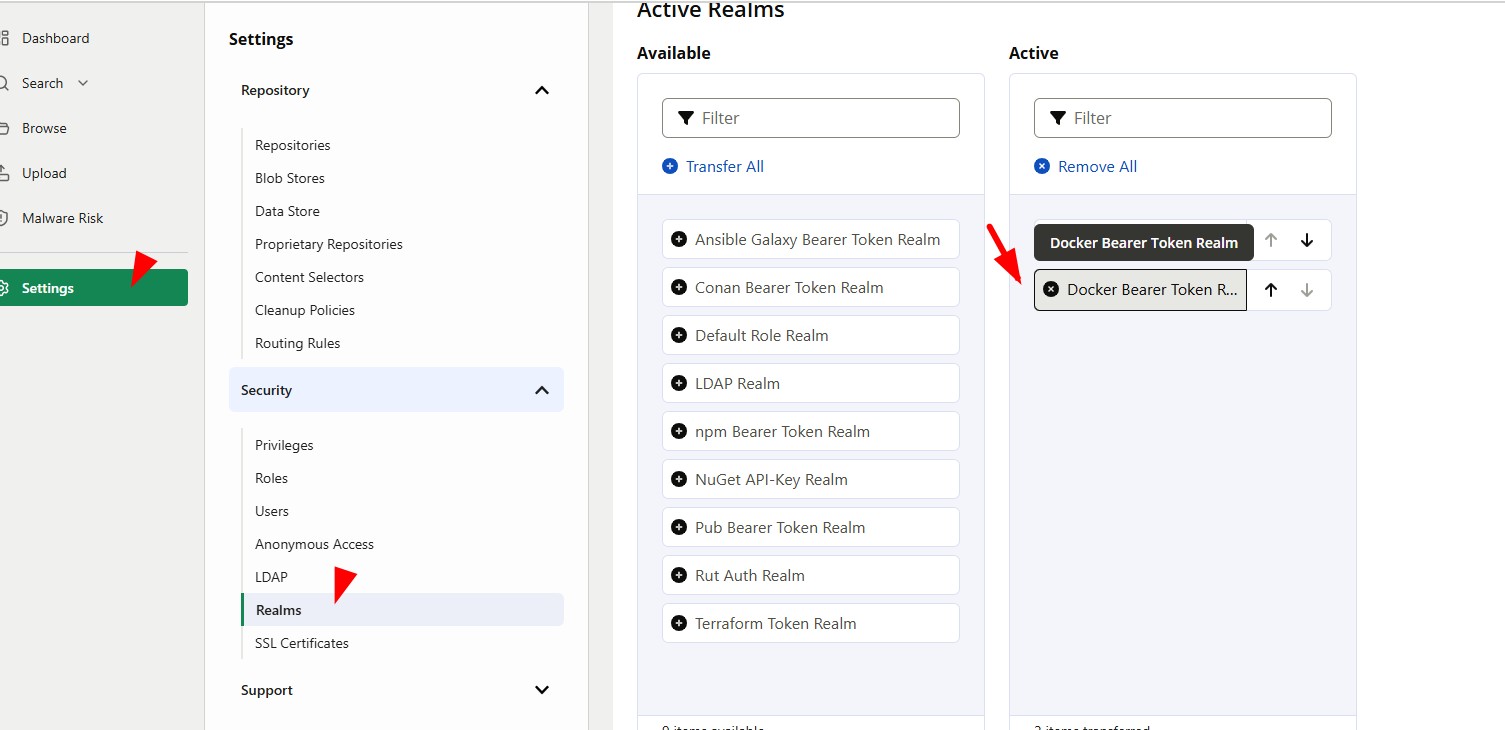This screenshot has width=1505, height=730.
Task: Open Proprietary Repositories
Action: tap(329, 244)
